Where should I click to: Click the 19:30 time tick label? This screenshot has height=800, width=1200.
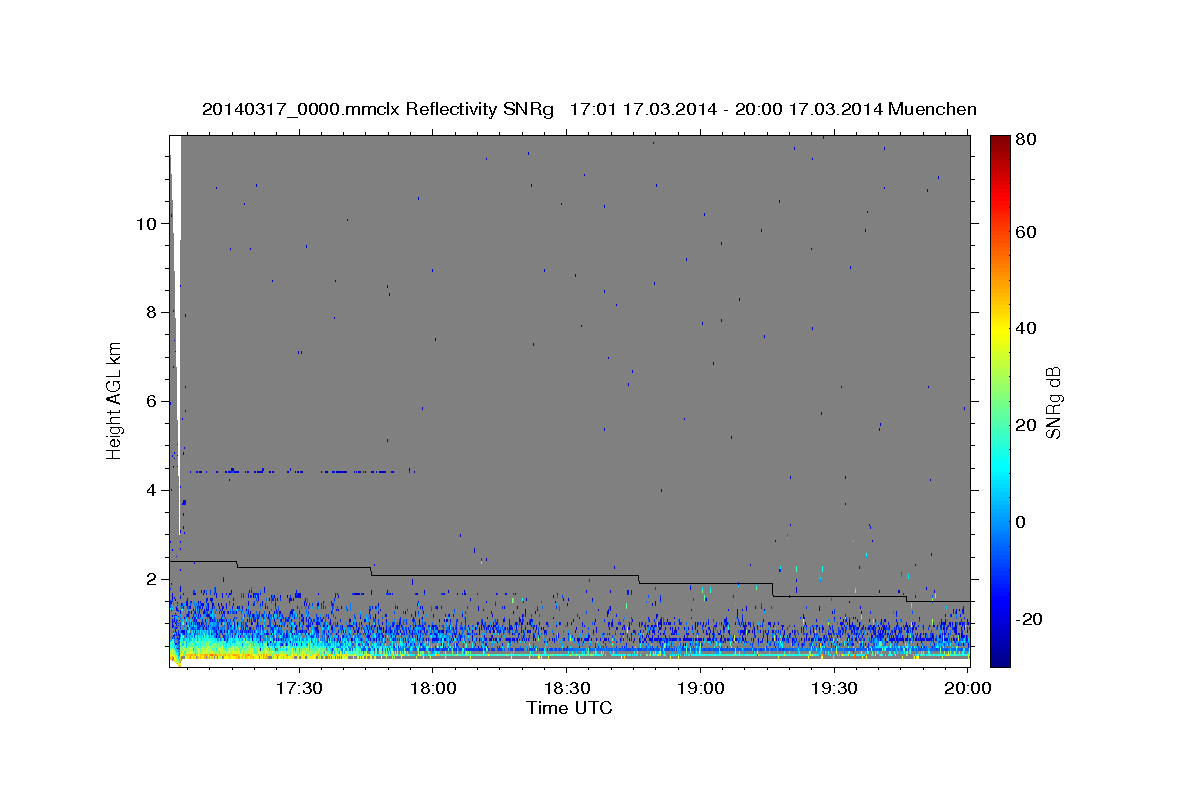point(834,689)
